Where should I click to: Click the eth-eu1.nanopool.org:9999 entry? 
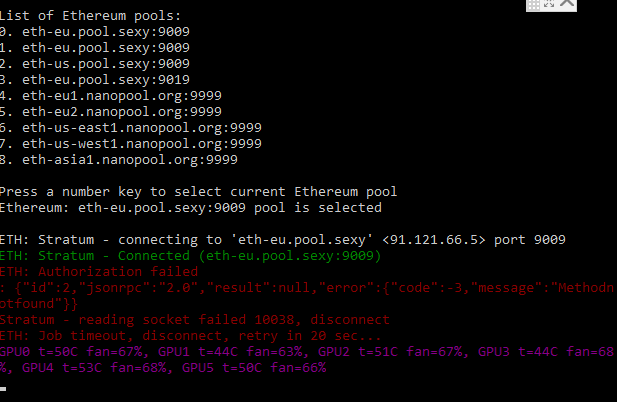(111, 96)
